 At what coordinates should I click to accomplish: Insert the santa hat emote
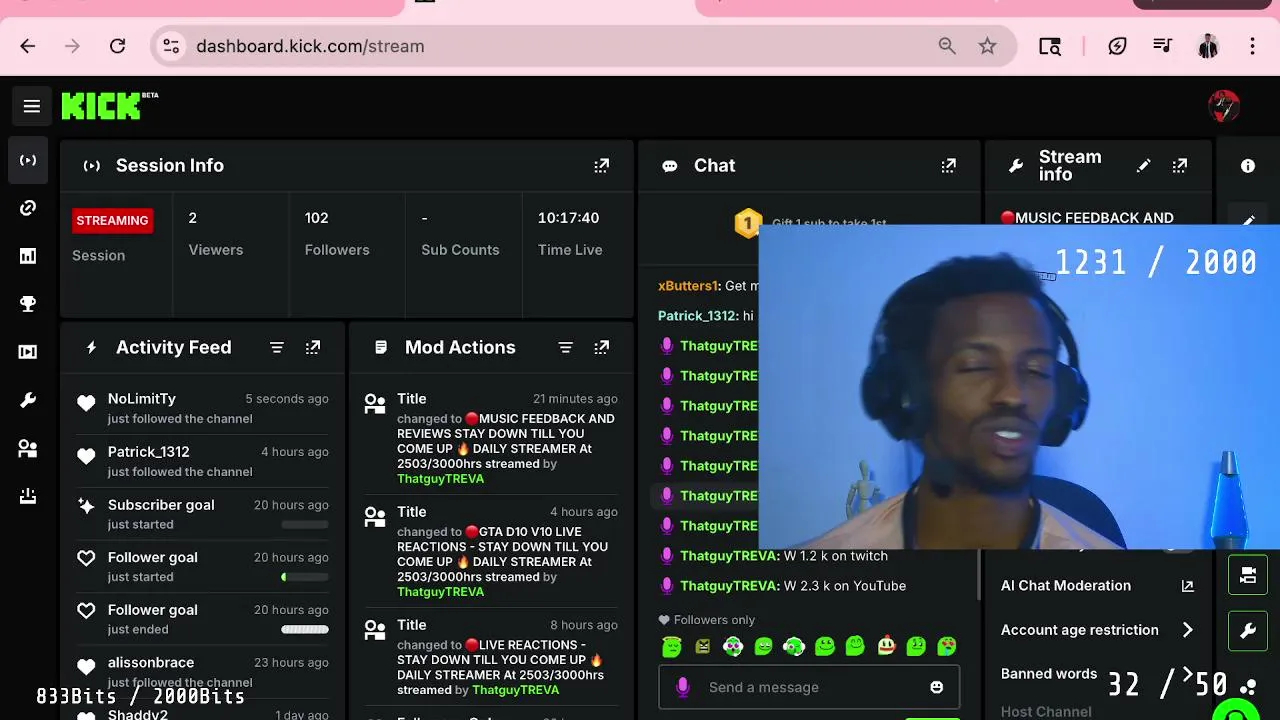pos(886,646)
